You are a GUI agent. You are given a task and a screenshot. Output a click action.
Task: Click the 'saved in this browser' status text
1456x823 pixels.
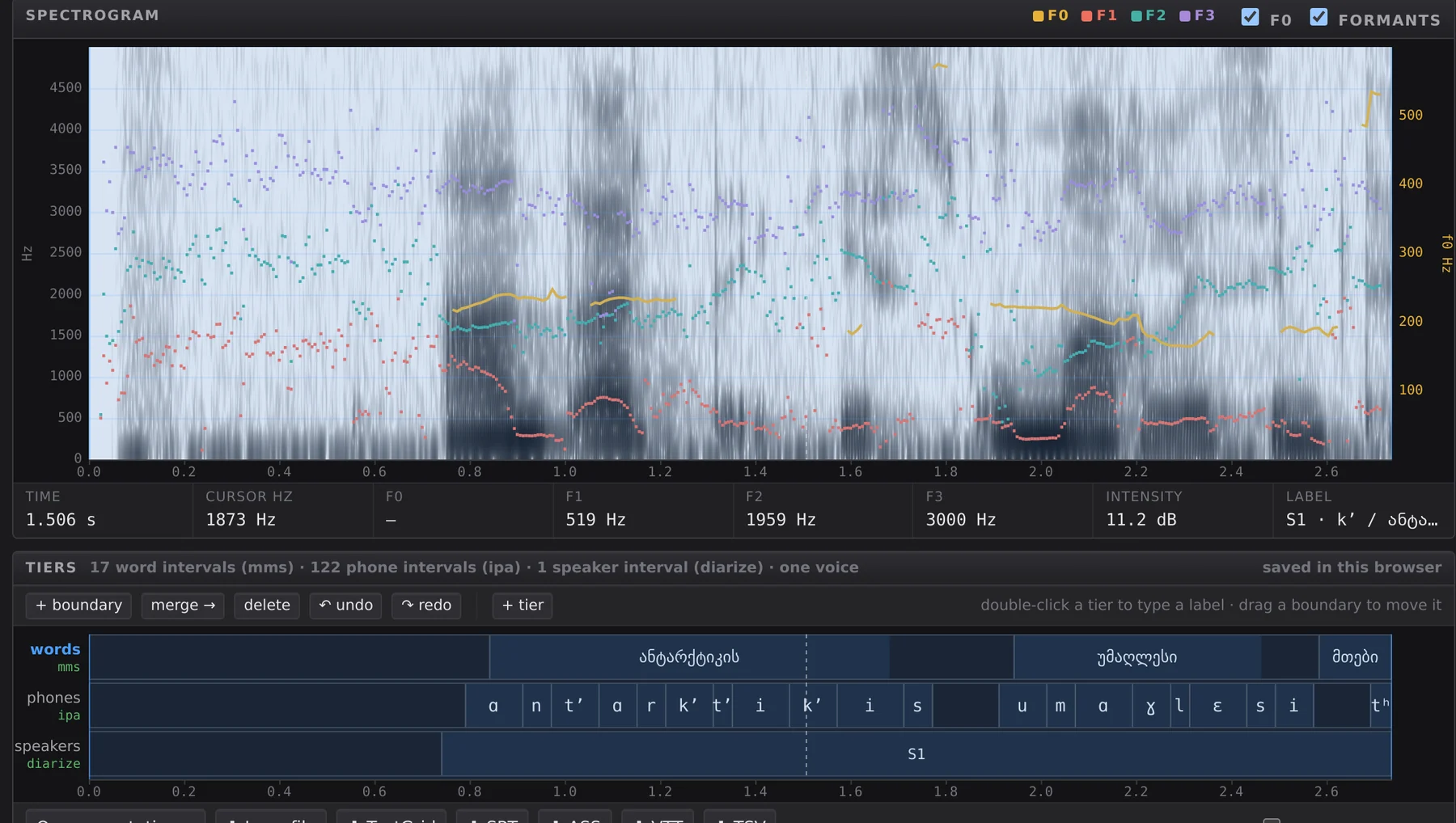[x=1352, y=568]
